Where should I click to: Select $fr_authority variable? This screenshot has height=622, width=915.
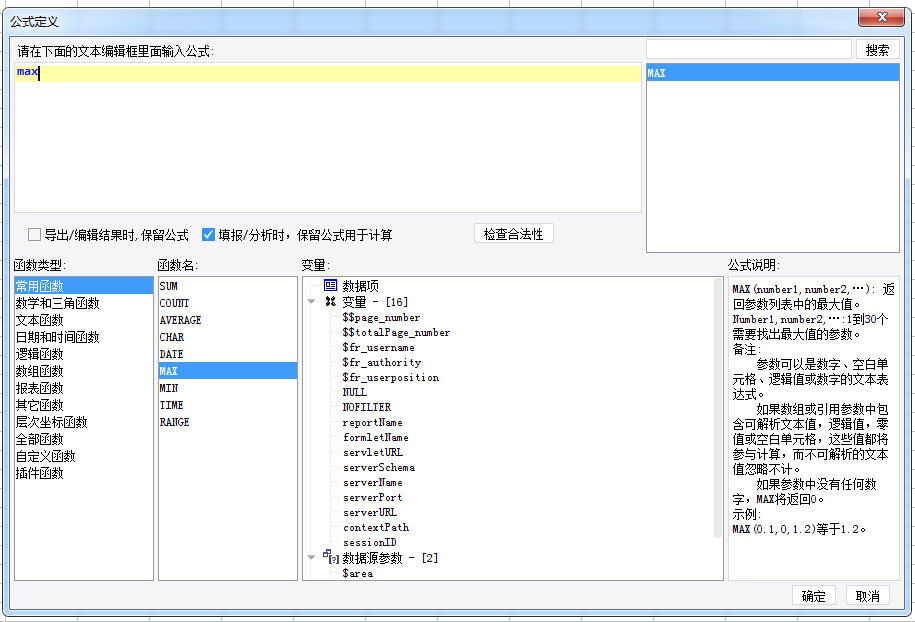[381, 362]
